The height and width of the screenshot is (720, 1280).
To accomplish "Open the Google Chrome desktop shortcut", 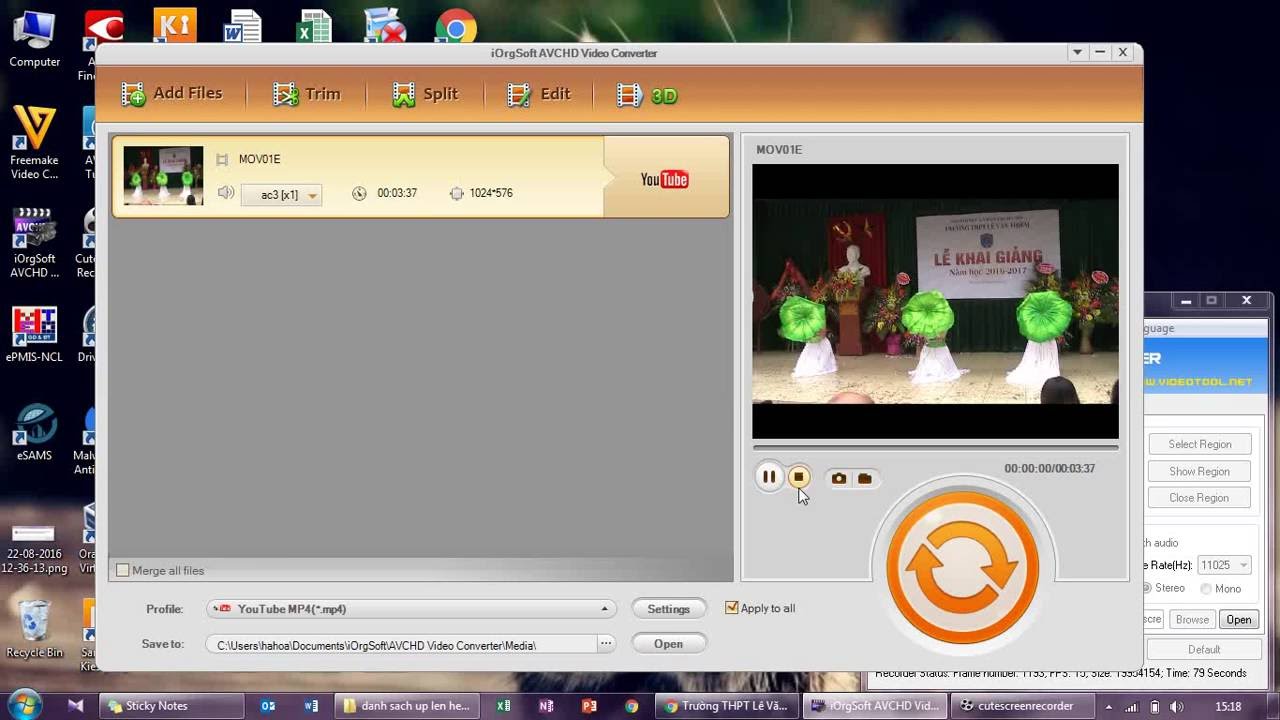I will tap(455, 27).
